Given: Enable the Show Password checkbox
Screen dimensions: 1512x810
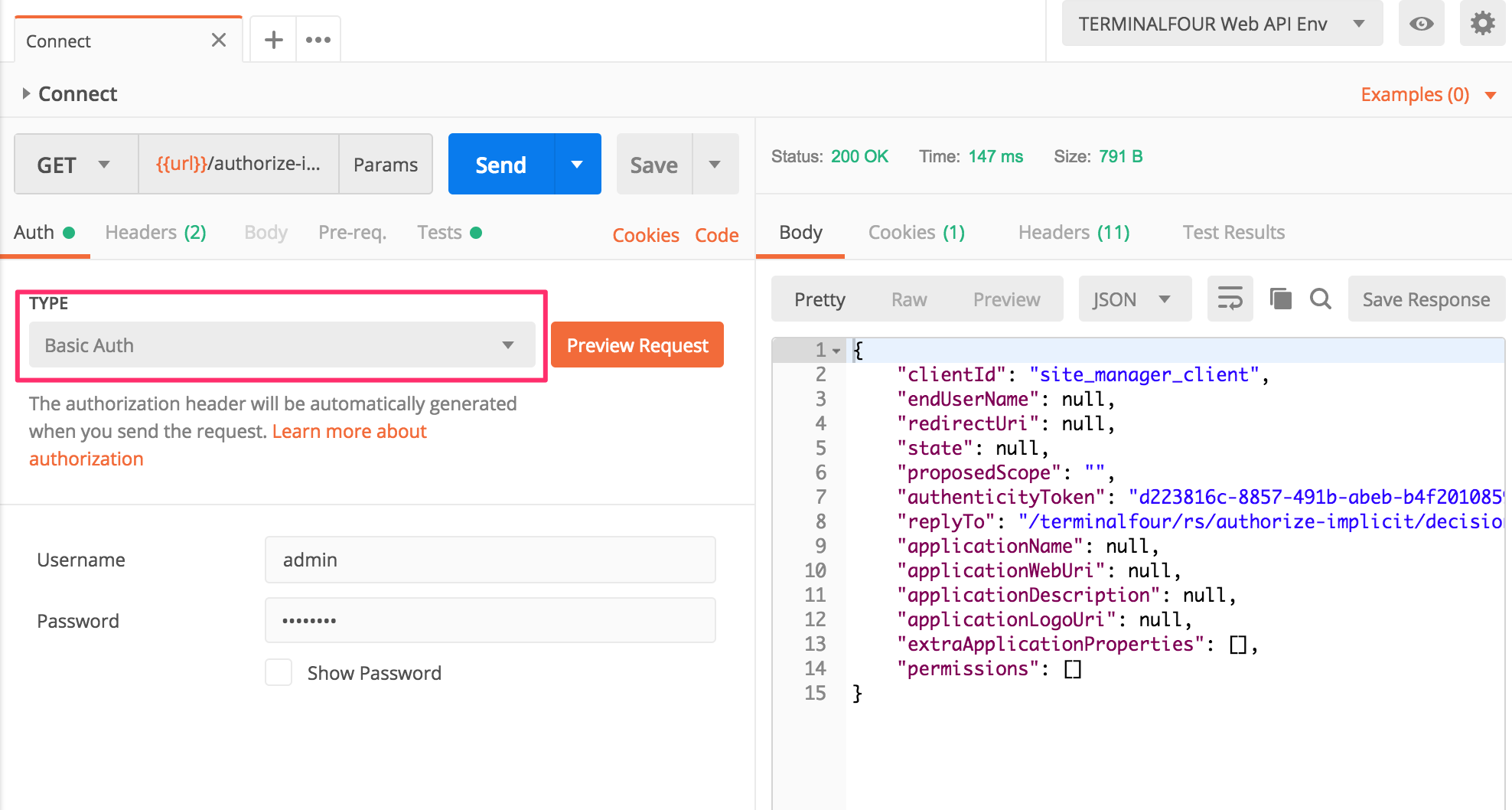Looking at the screenshot, I should [x=279, y=672].
